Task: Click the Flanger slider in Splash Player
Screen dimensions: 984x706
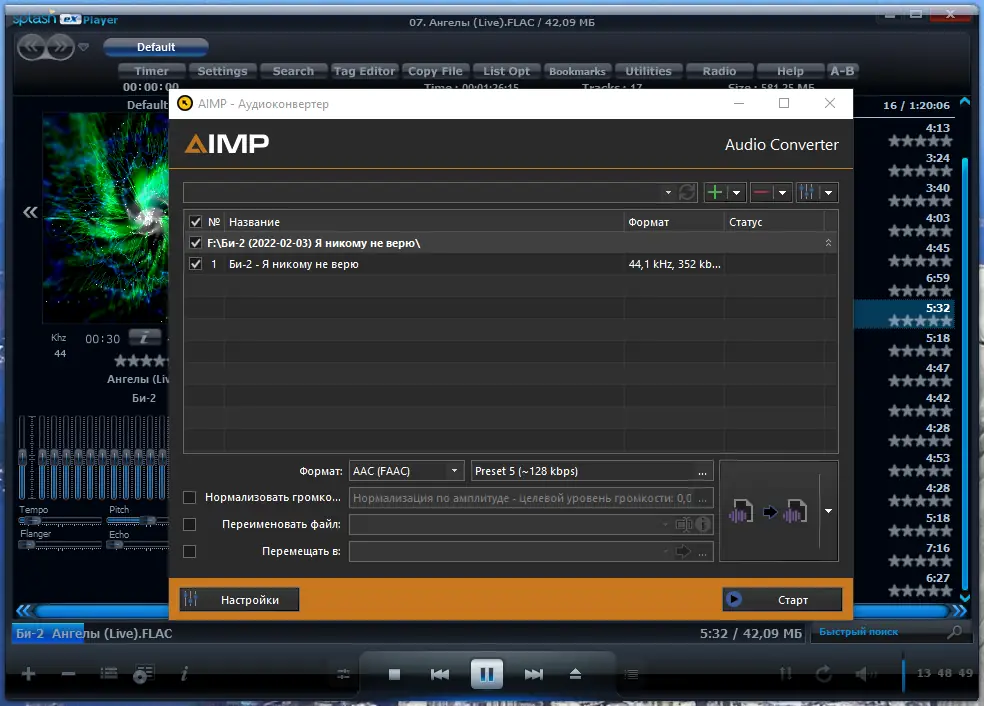Action: tap(60, 545)
